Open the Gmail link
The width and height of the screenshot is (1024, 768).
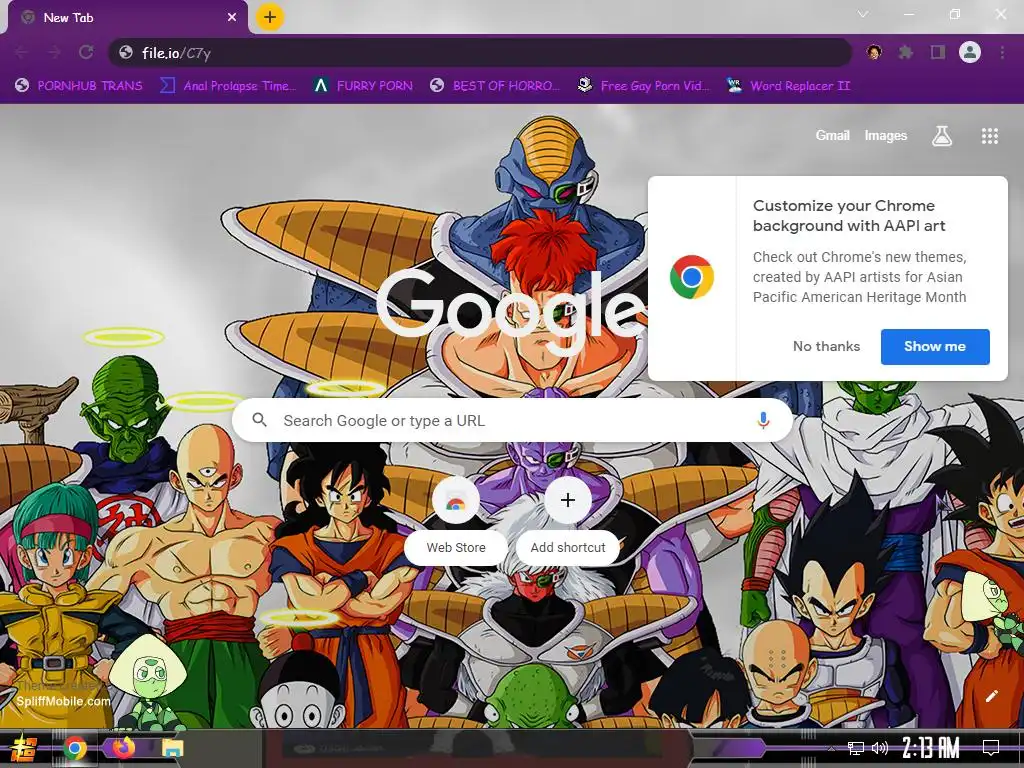pyautogui.click(x=832, y=135)
